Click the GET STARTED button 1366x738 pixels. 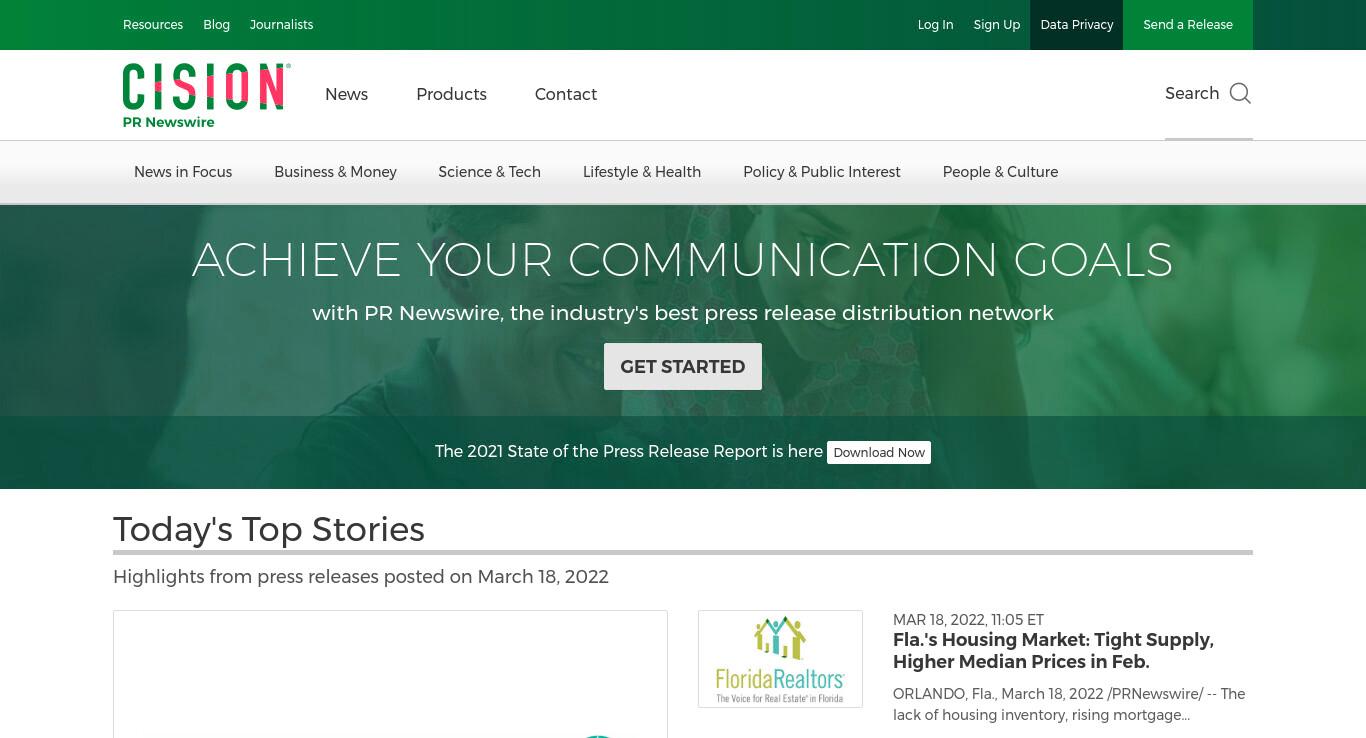683,366
